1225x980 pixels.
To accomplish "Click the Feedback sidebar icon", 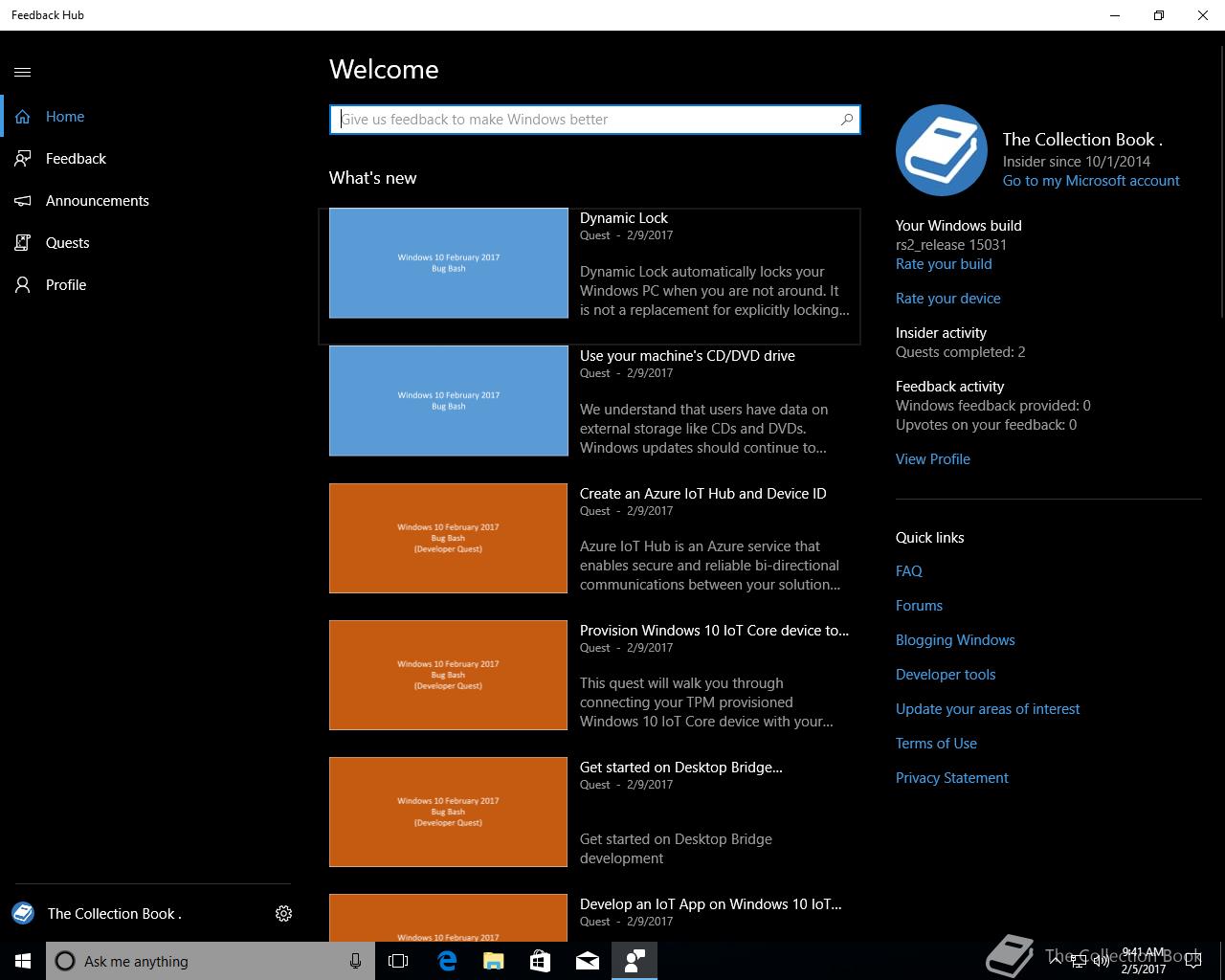I will point(23,159).
